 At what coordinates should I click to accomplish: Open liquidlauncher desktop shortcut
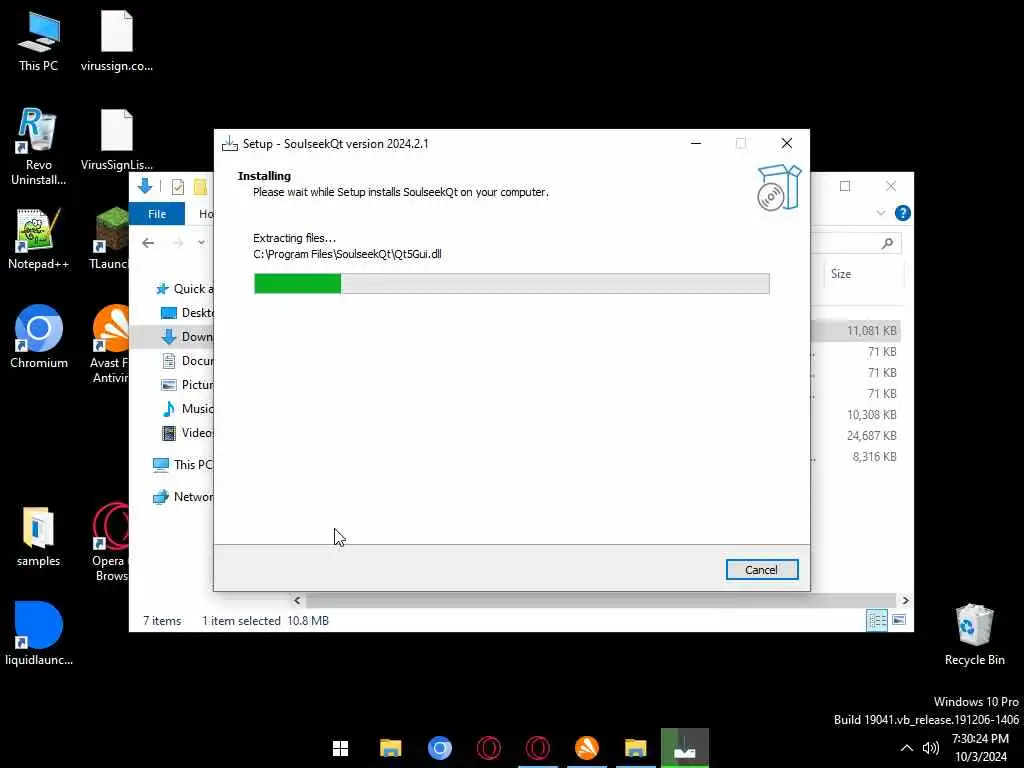click(39, 633)
